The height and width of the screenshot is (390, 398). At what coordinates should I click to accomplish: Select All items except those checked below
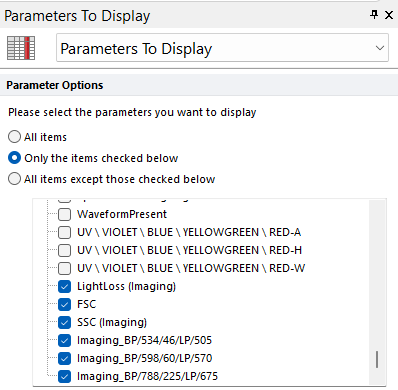[14, 179]
